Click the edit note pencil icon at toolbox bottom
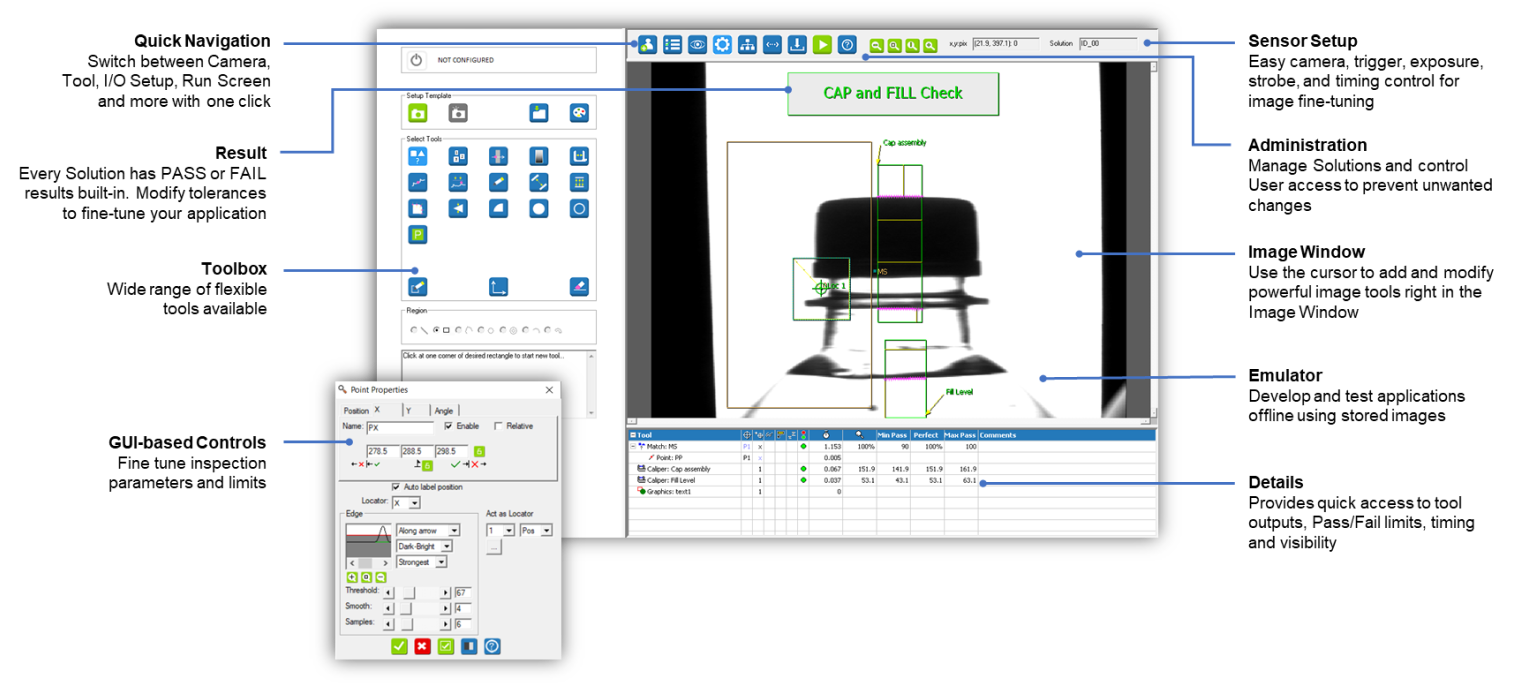This screenshot has width=1521, height=688. (x=418, y=287)
